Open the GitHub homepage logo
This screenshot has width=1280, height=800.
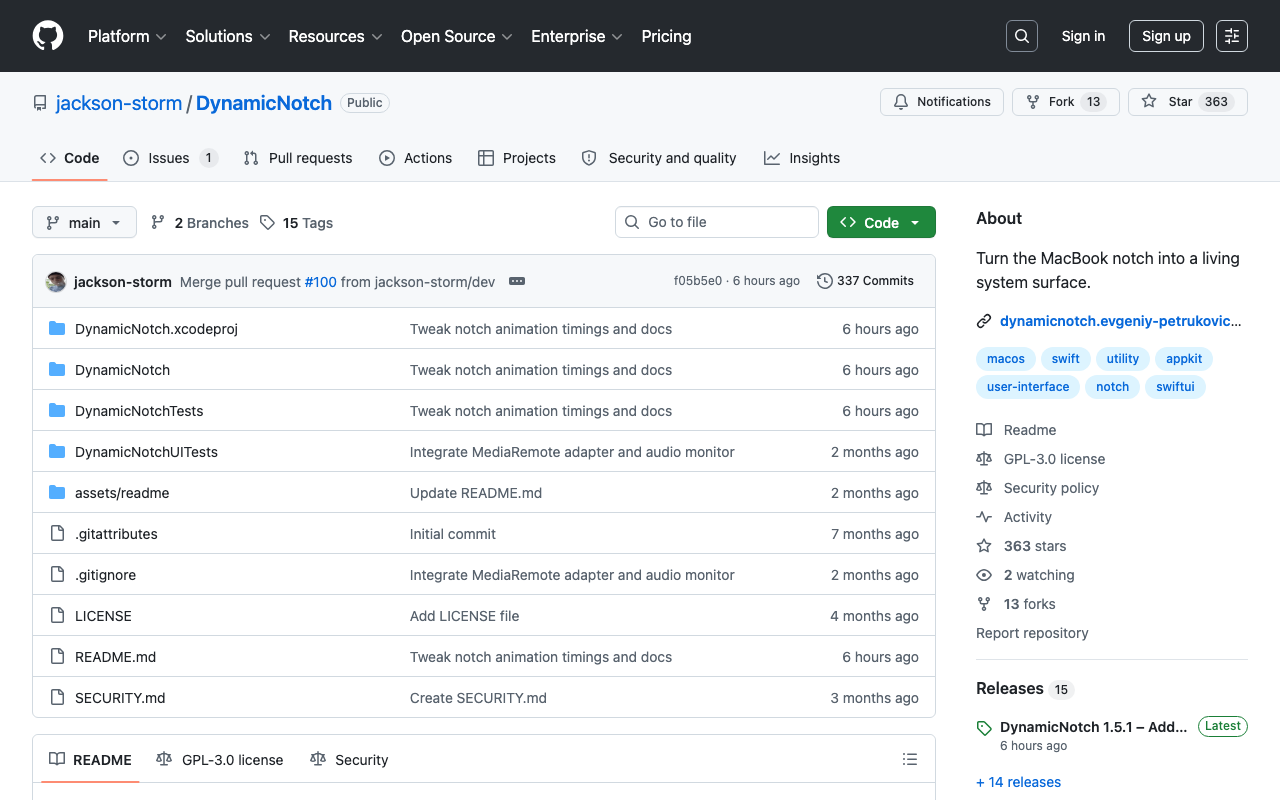click(x=48, y=36)
